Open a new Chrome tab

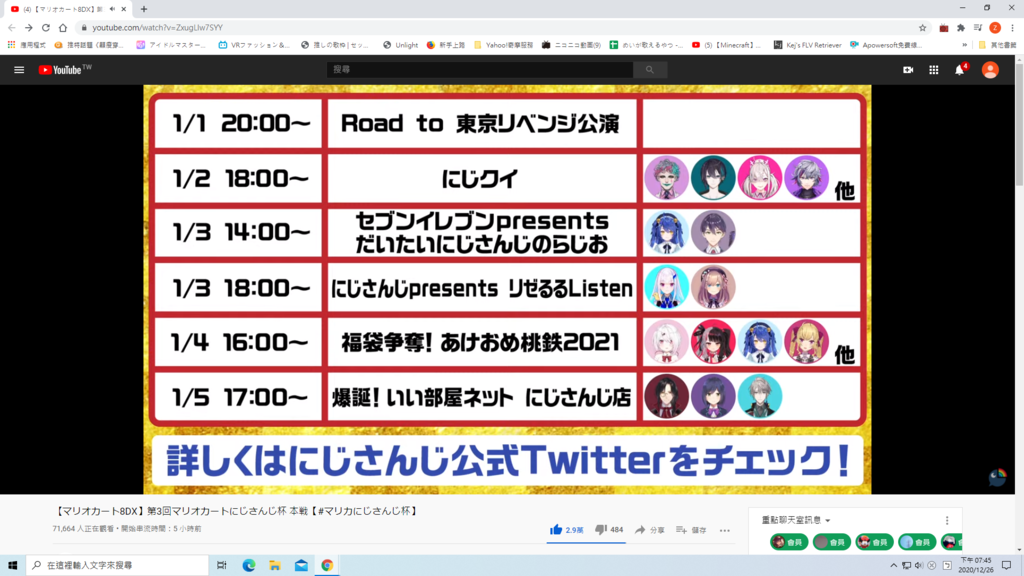[144, 9]
